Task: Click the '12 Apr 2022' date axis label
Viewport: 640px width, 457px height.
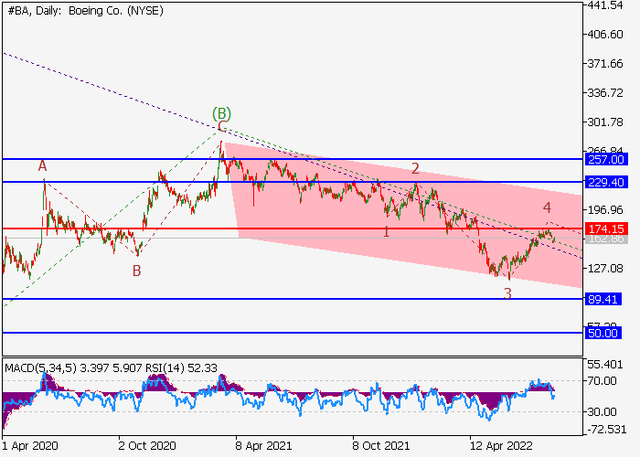Action: coord(501,446)
